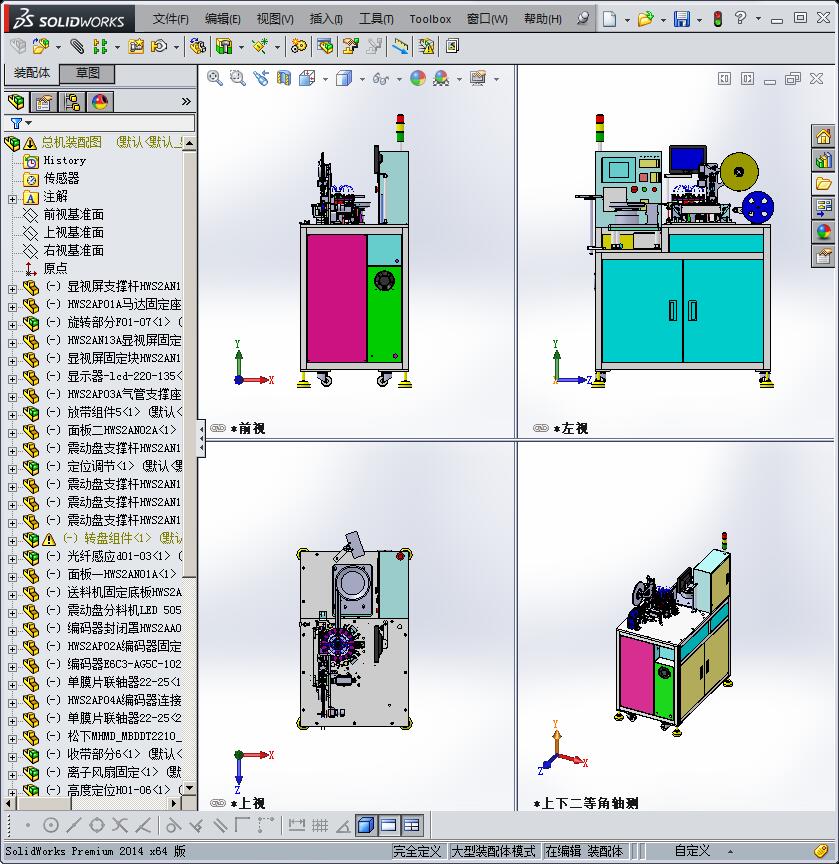Click the View Settings monitor icon

[478, 79]
